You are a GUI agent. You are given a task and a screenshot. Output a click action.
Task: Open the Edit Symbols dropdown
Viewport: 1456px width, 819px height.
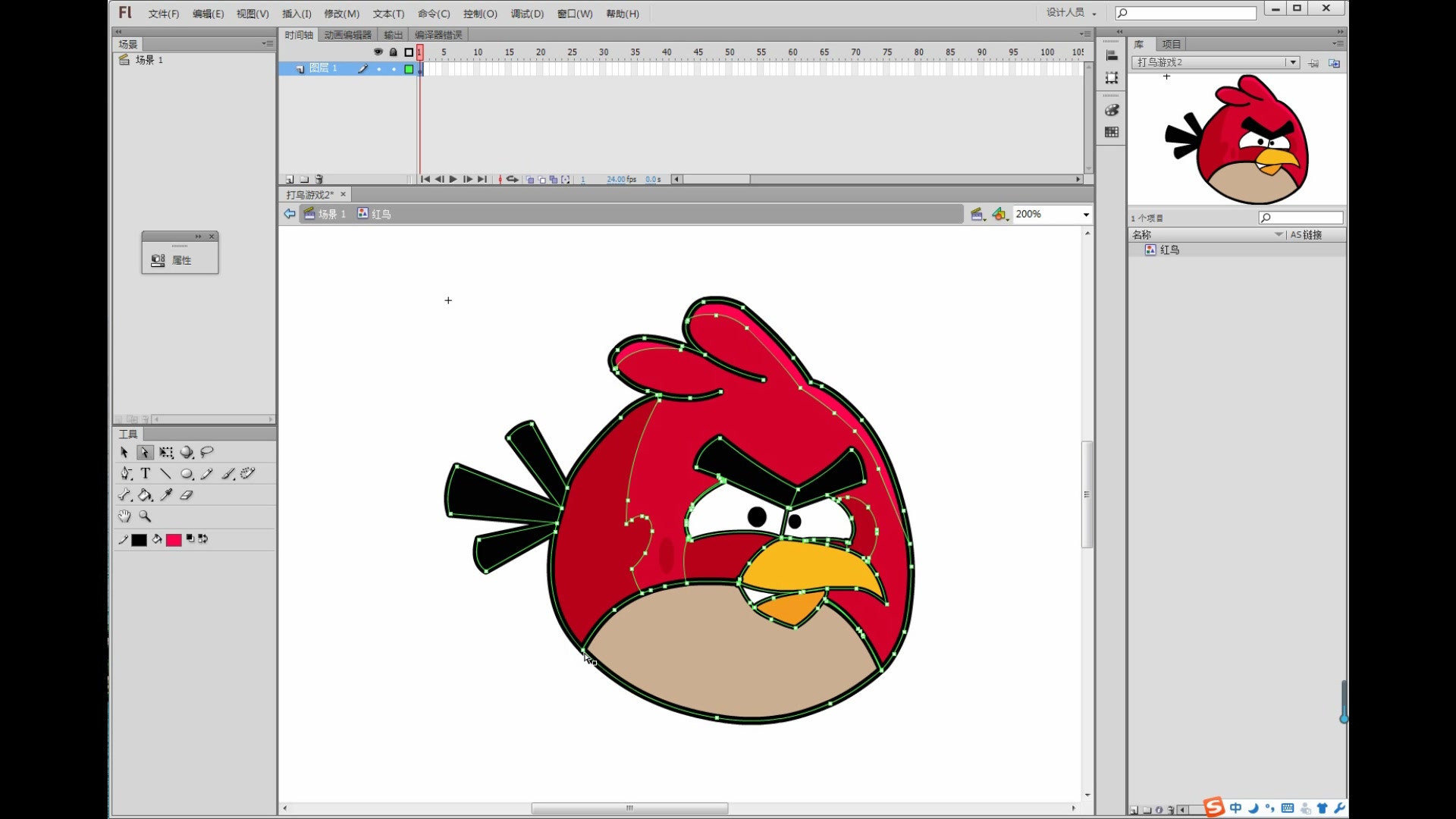(1000, 215)
